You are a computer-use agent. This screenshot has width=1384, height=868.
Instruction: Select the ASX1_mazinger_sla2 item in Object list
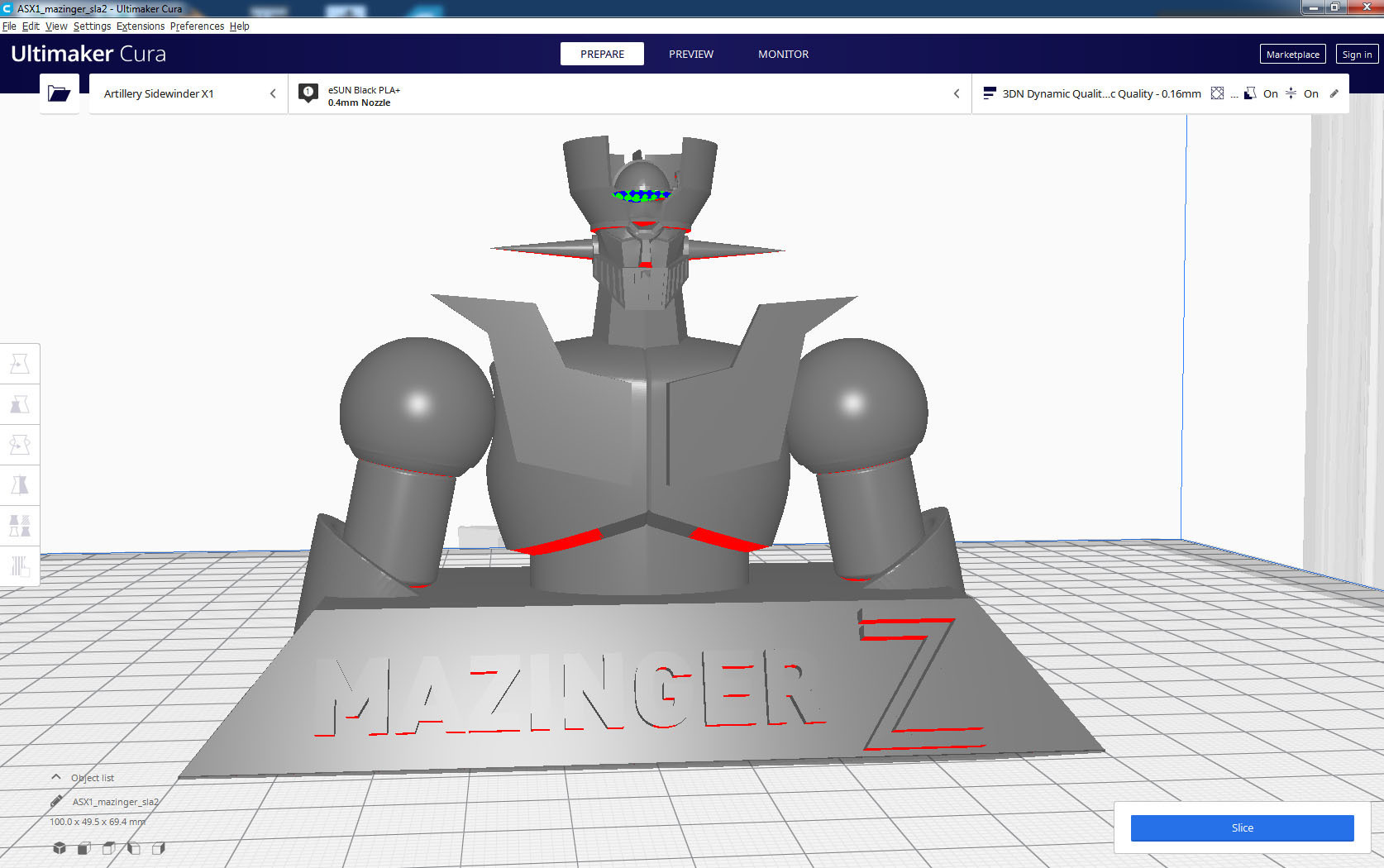coord(116,801)
